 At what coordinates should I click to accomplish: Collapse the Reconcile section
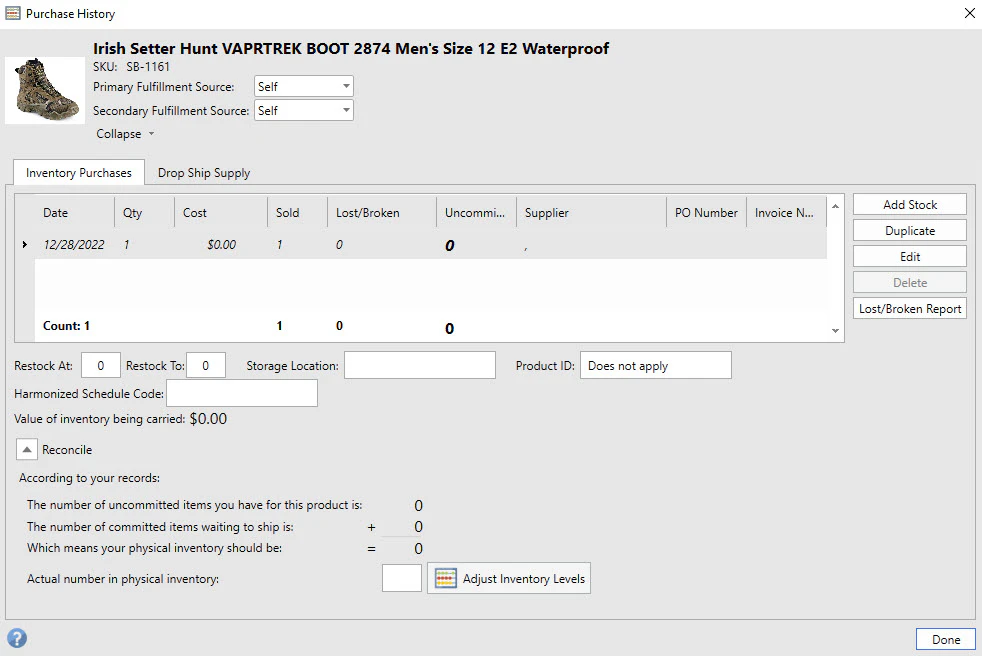pyautogui.click(x=26, y=448)
